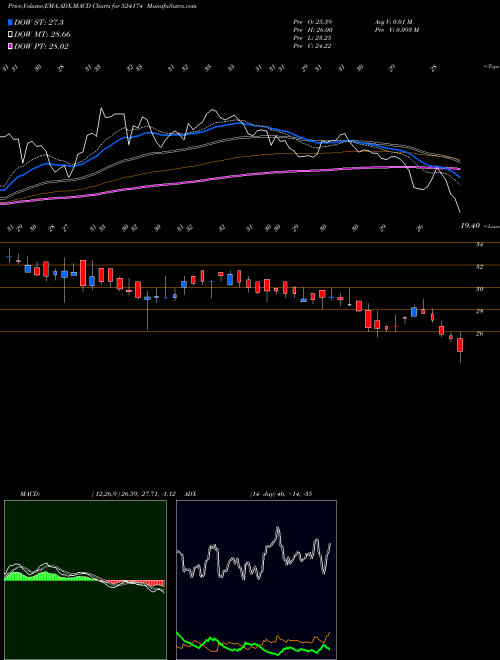Click the 32 price axis label
This screenshot has width=500, height=660.
click(479, 266)
